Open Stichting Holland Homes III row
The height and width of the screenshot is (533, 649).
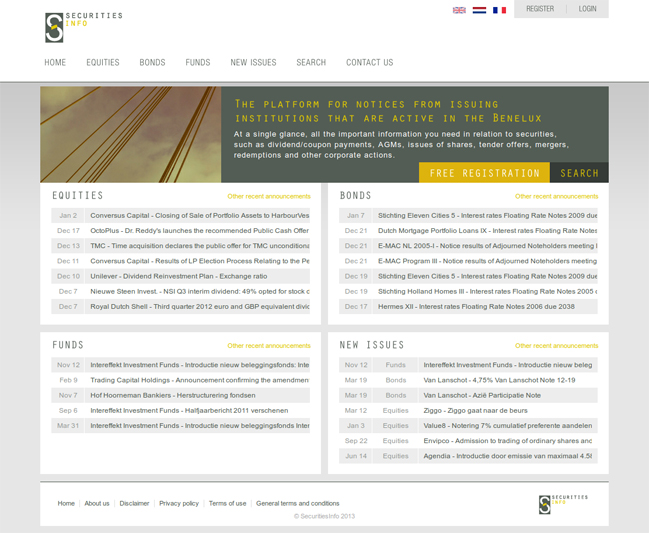tap(468, 291)
